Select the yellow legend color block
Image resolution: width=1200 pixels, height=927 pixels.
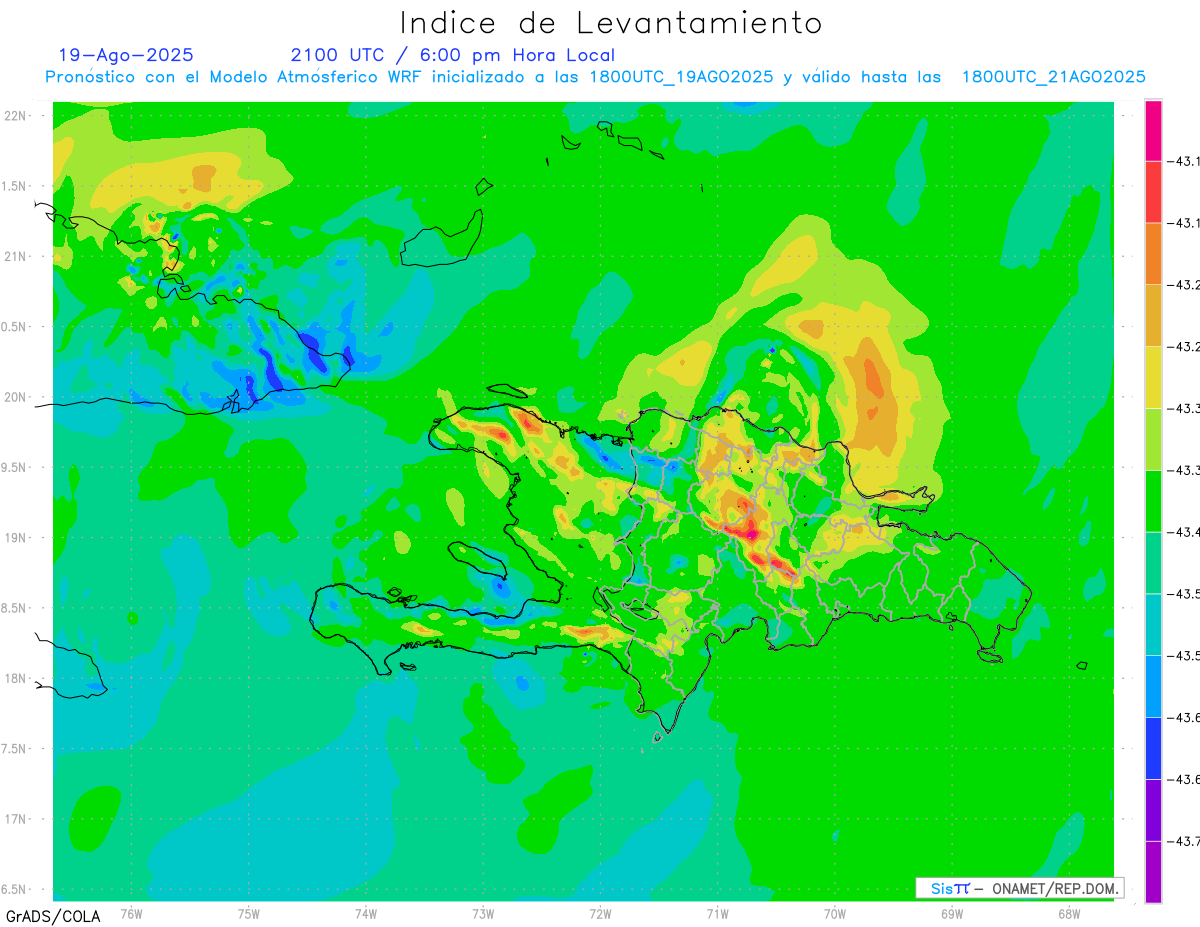[1153, 377]
